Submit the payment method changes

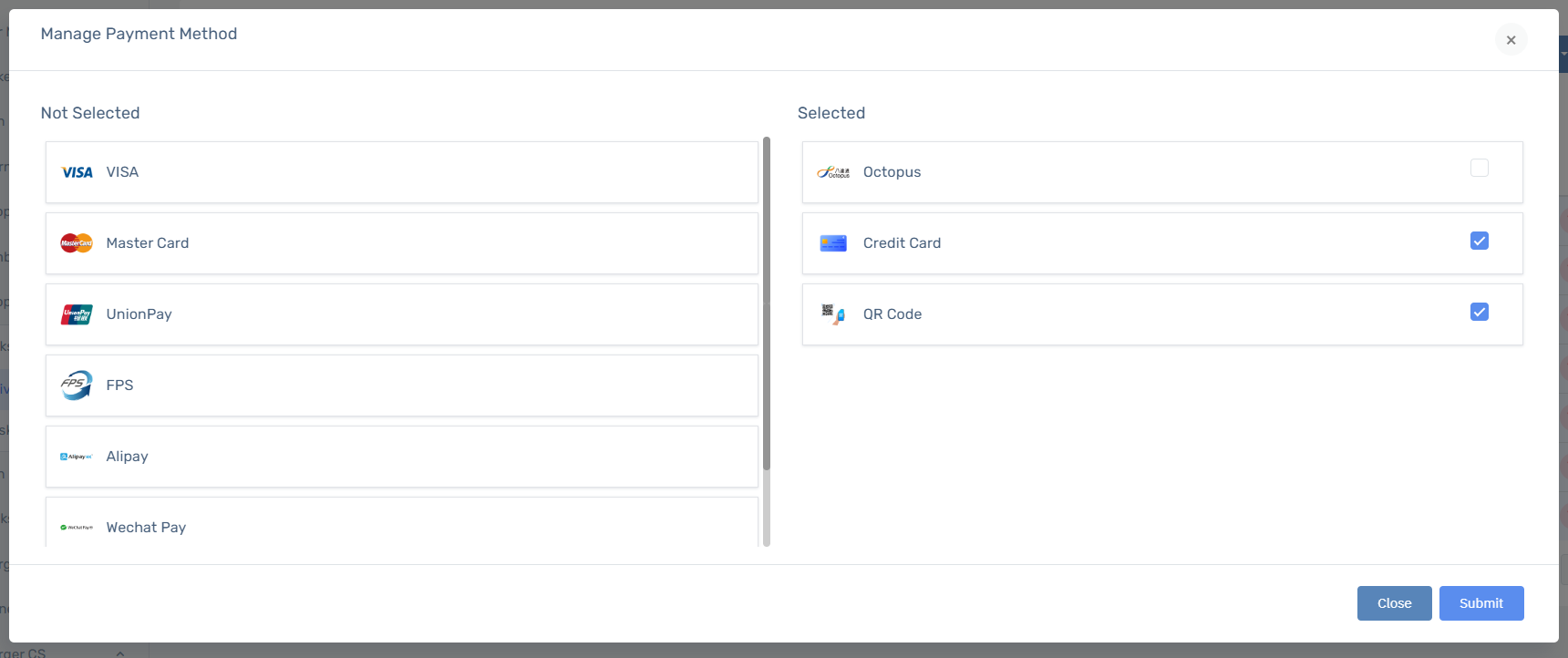click(1481, 603)
